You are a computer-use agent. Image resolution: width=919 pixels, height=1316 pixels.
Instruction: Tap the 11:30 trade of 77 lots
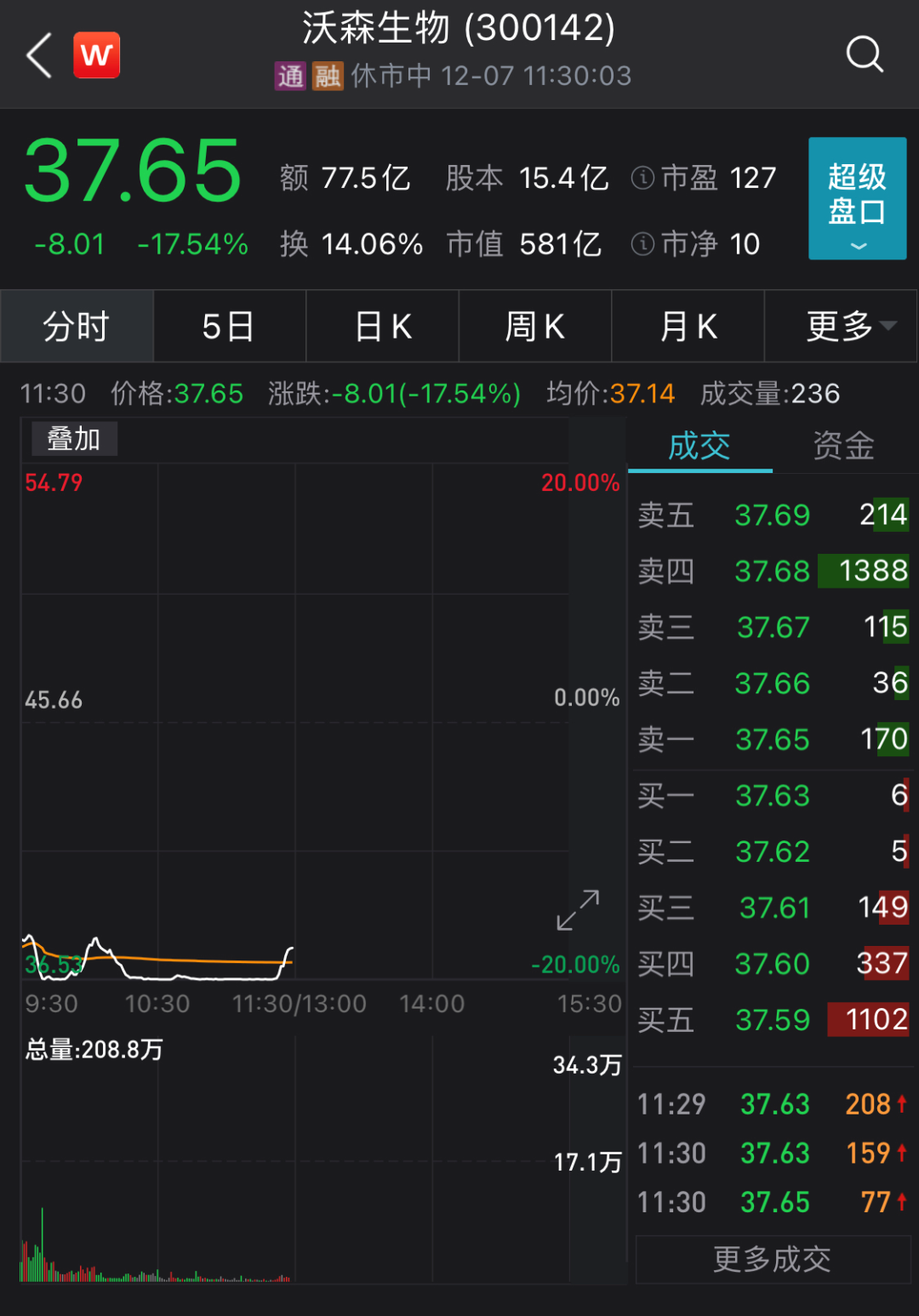point(773,1203)
